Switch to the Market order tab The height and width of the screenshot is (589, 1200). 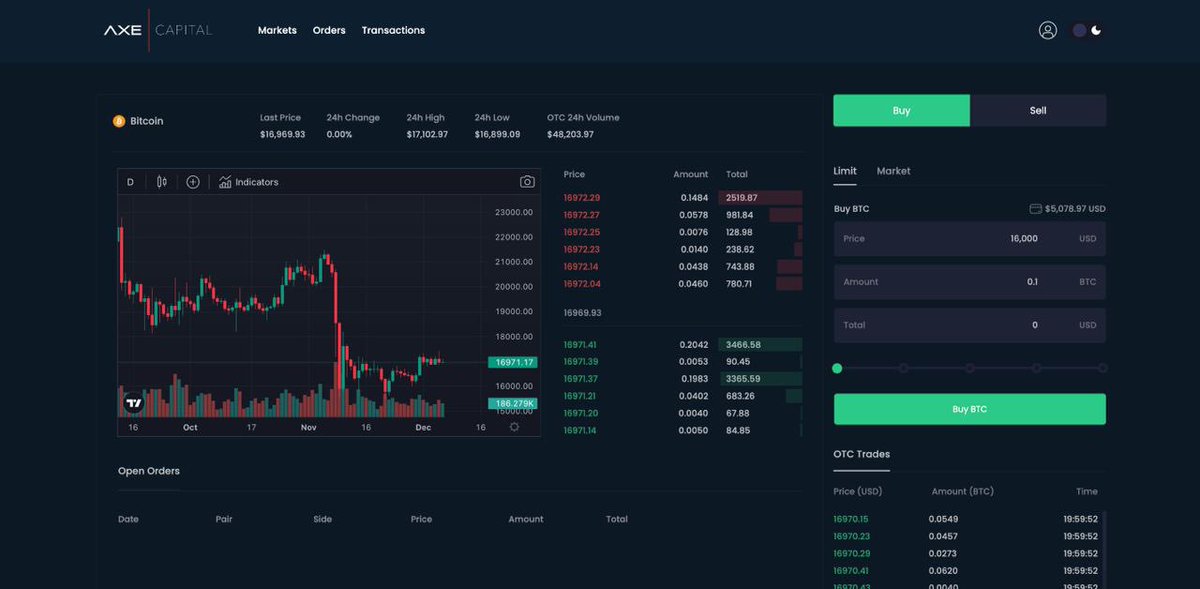click(893, 170)
